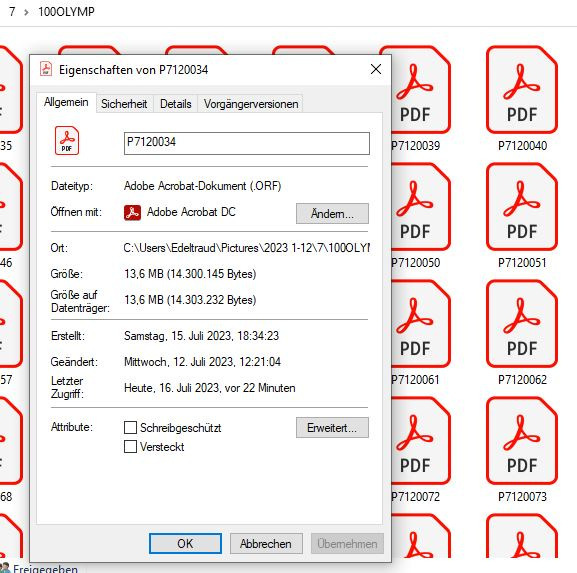Screen dimensions: 577x573
Task: Click the Geändert date Mittwoch, 12. Juli 2023
Action: click(x=202, y=362)
